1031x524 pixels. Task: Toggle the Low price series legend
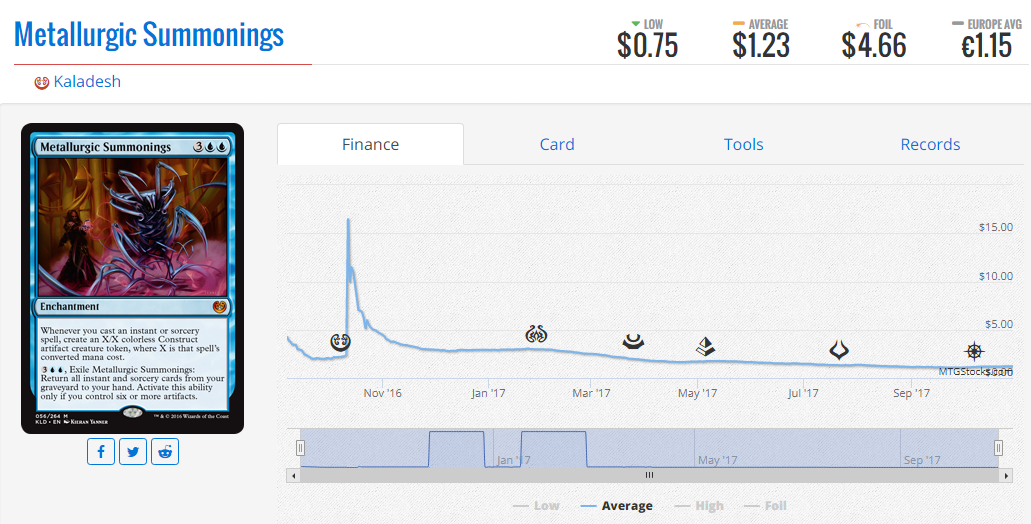(x=536, y=506)
